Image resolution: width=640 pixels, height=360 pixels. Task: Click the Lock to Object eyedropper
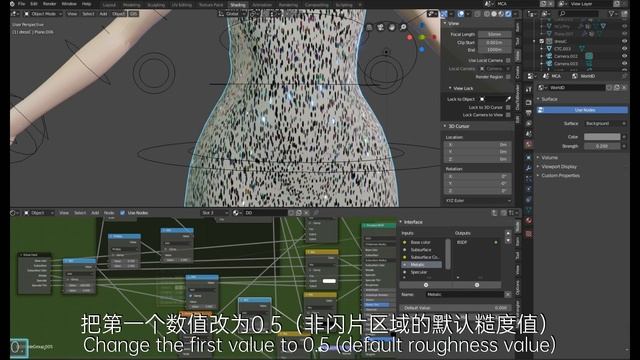tap(508, 99)
